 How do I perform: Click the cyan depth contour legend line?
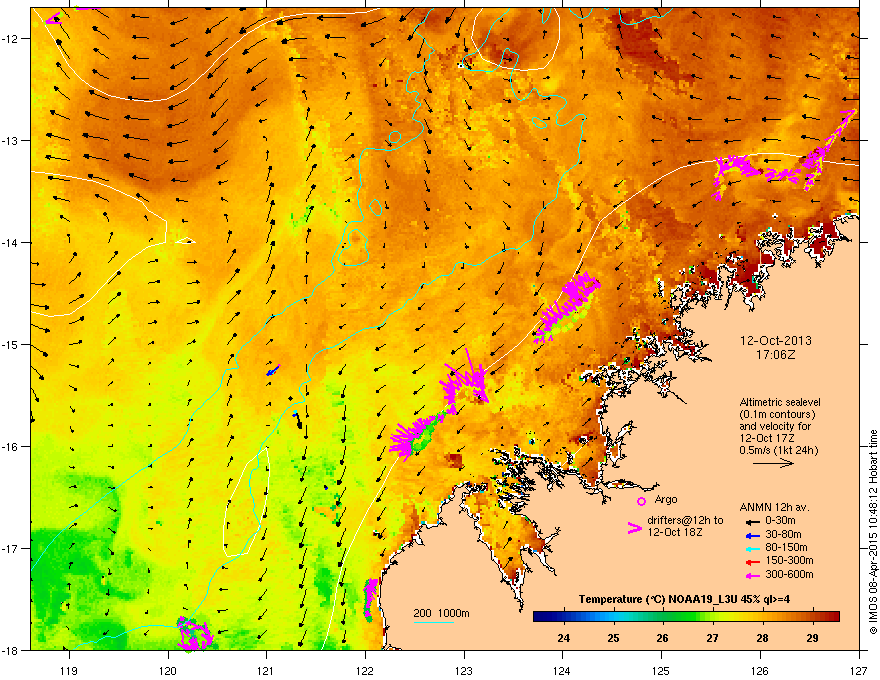click(434, 622)
